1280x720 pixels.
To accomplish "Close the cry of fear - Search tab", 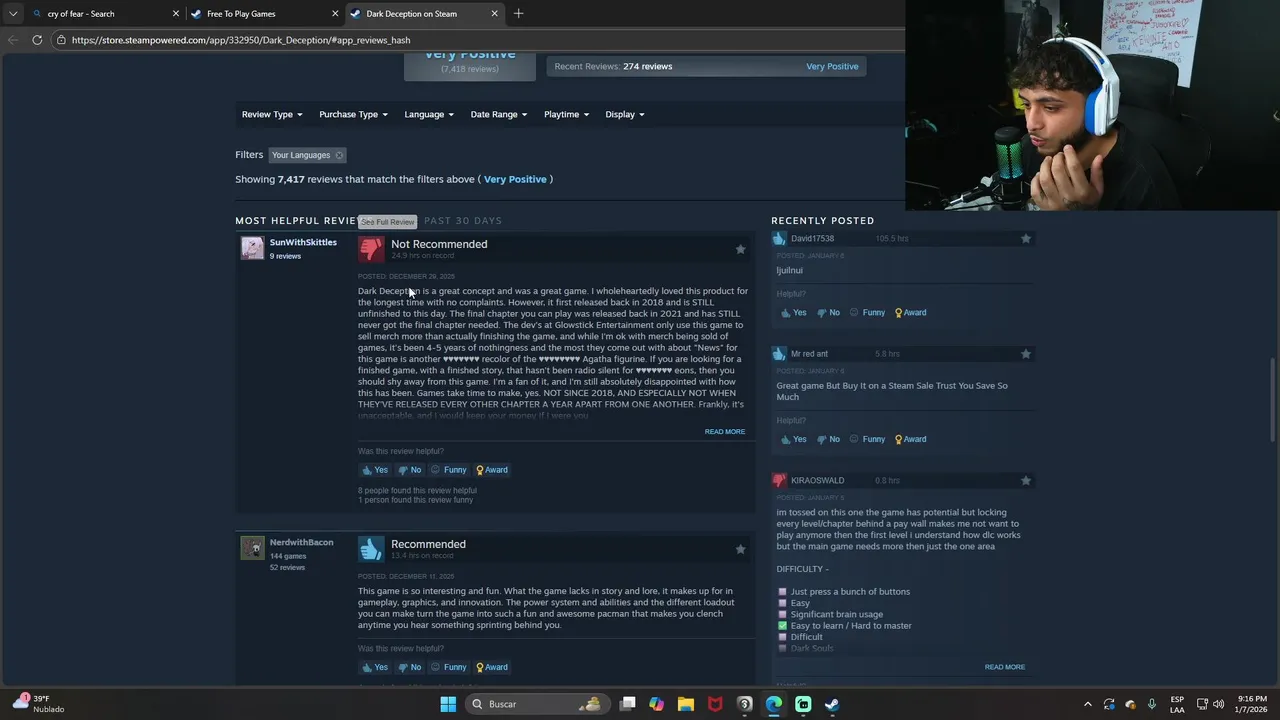I will pos(176,14).
